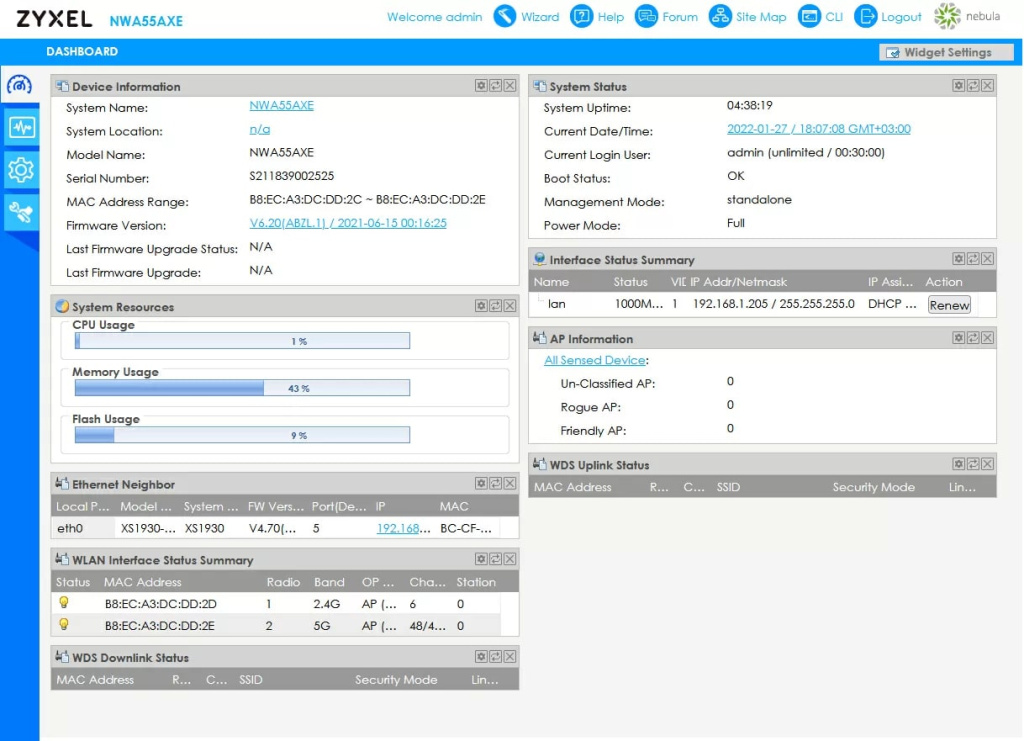Click Renew for the lan interface
This screenshot has width=1024, height=741.
948,305
